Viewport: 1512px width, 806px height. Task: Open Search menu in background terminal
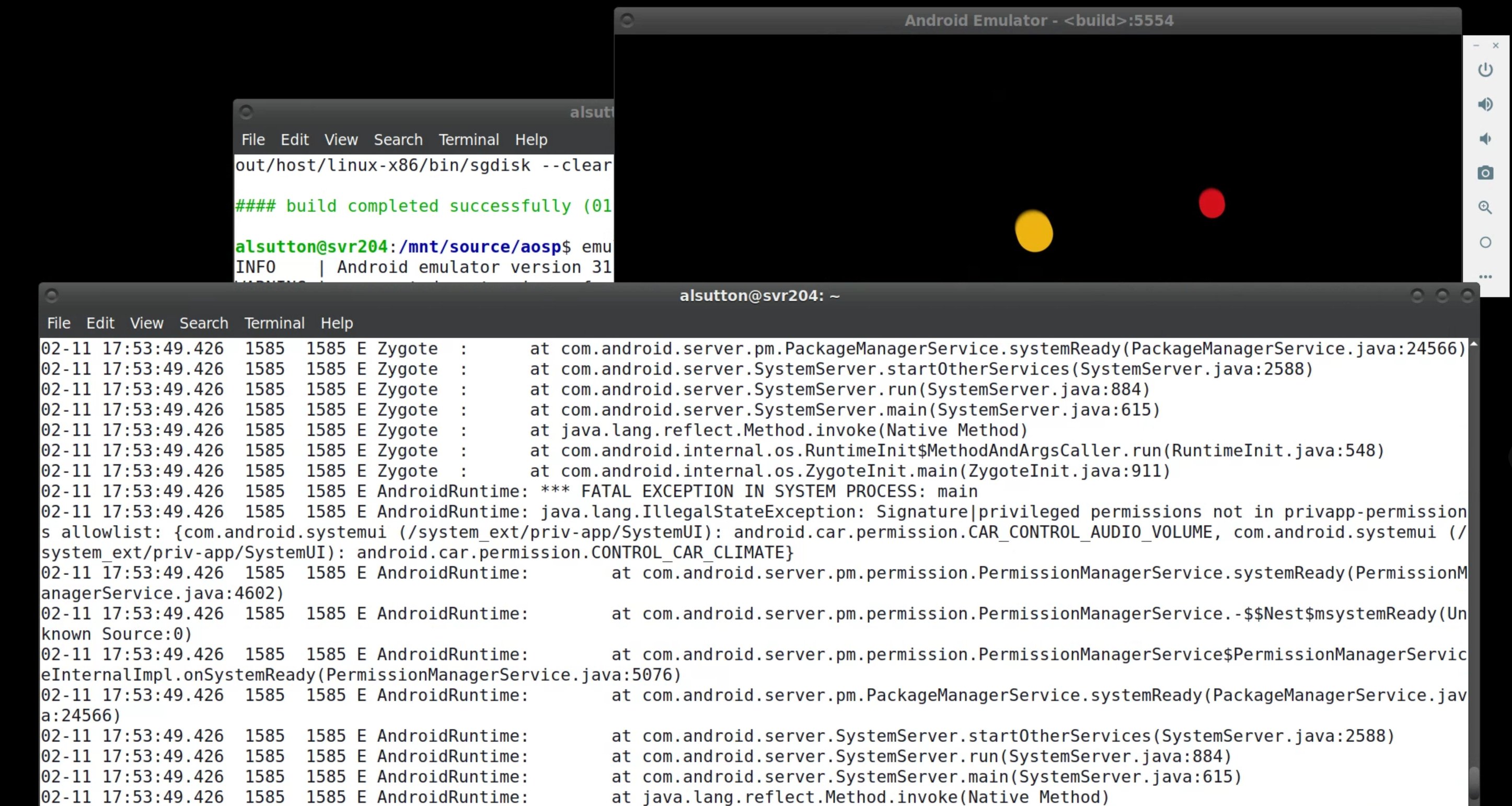398,140
